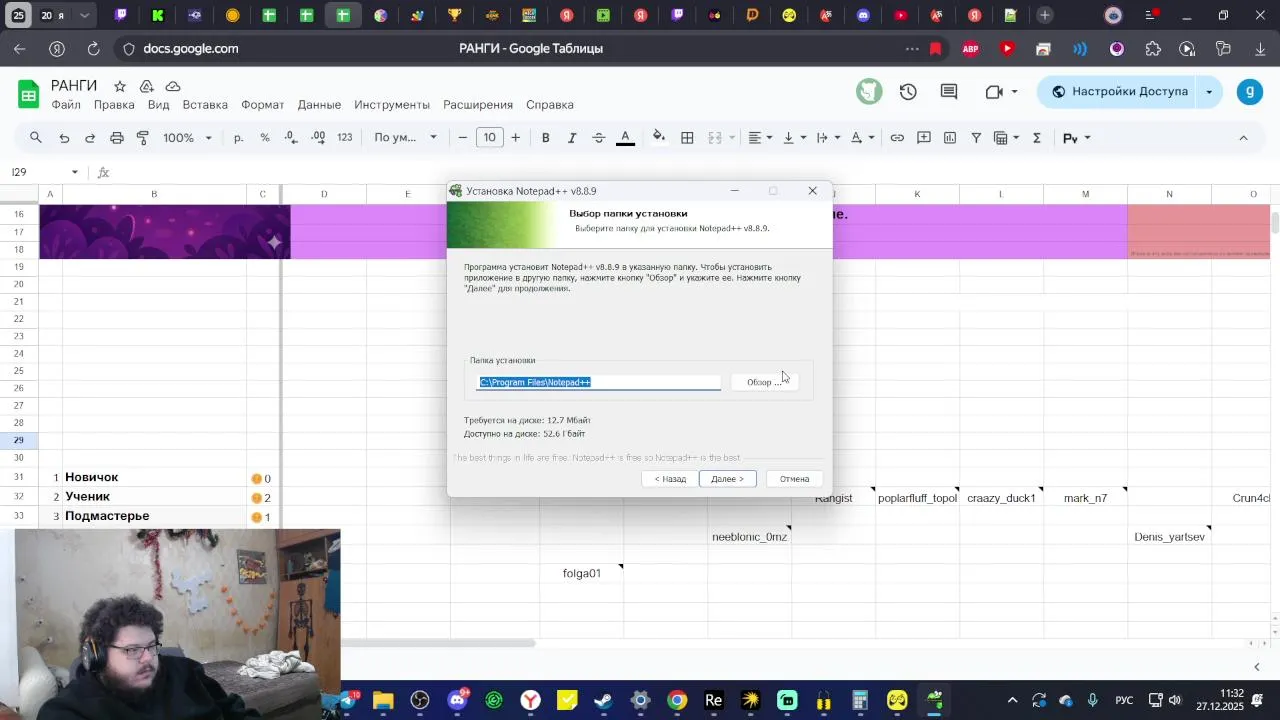Increase decimal places in toolbar

[x=318, y=138]
